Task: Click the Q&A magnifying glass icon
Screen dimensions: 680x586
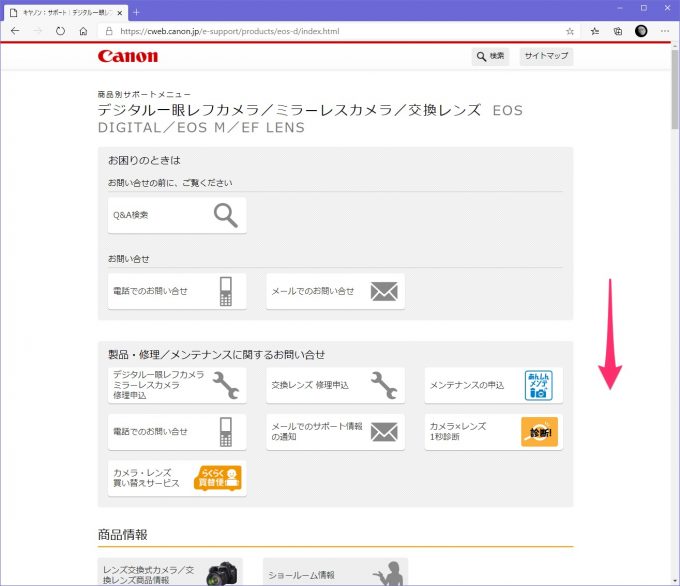Action: pos(226,216)
